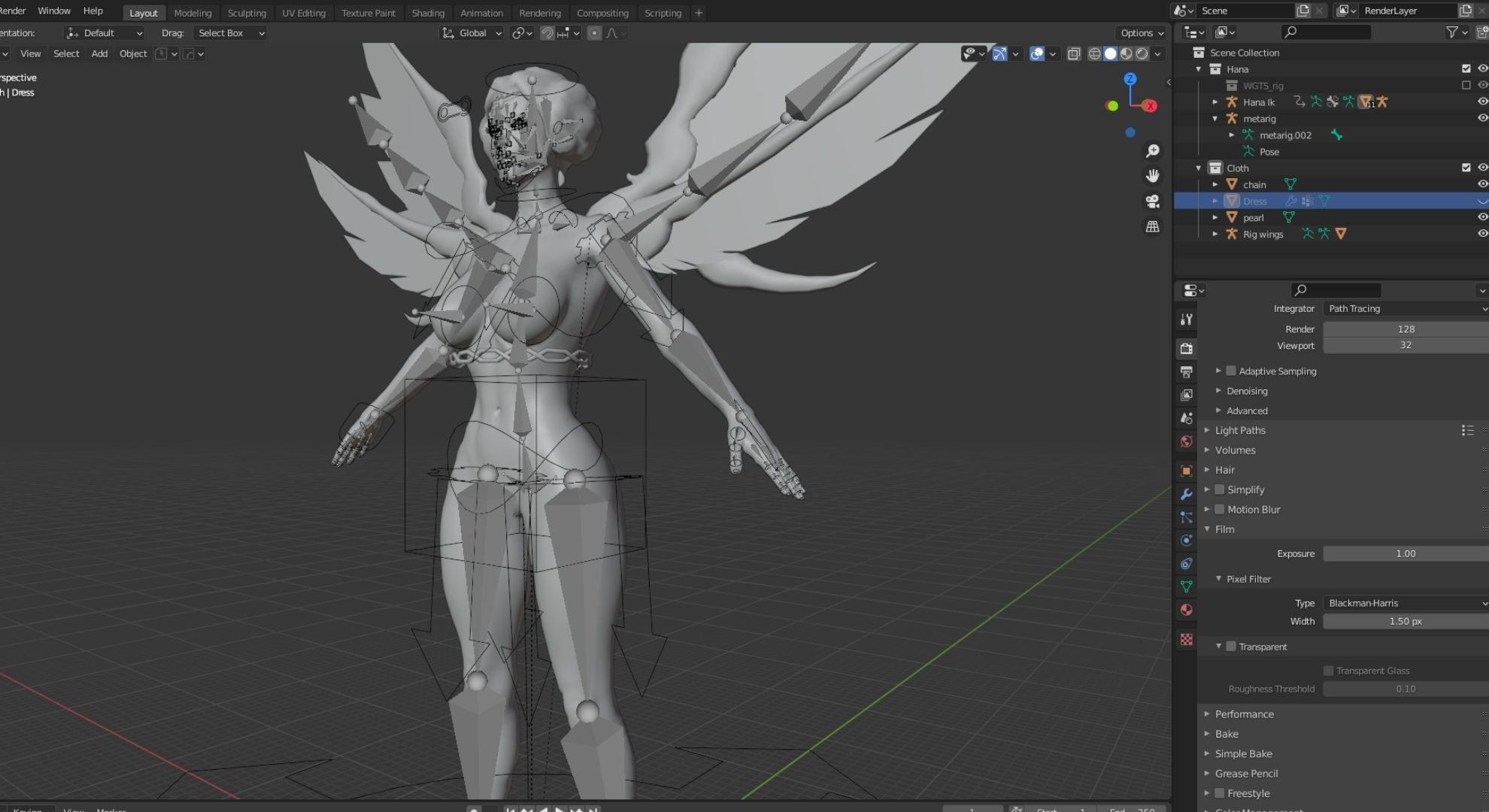
Task: Expand the Denoising subpanel
Action: (x=1246, y=391)
